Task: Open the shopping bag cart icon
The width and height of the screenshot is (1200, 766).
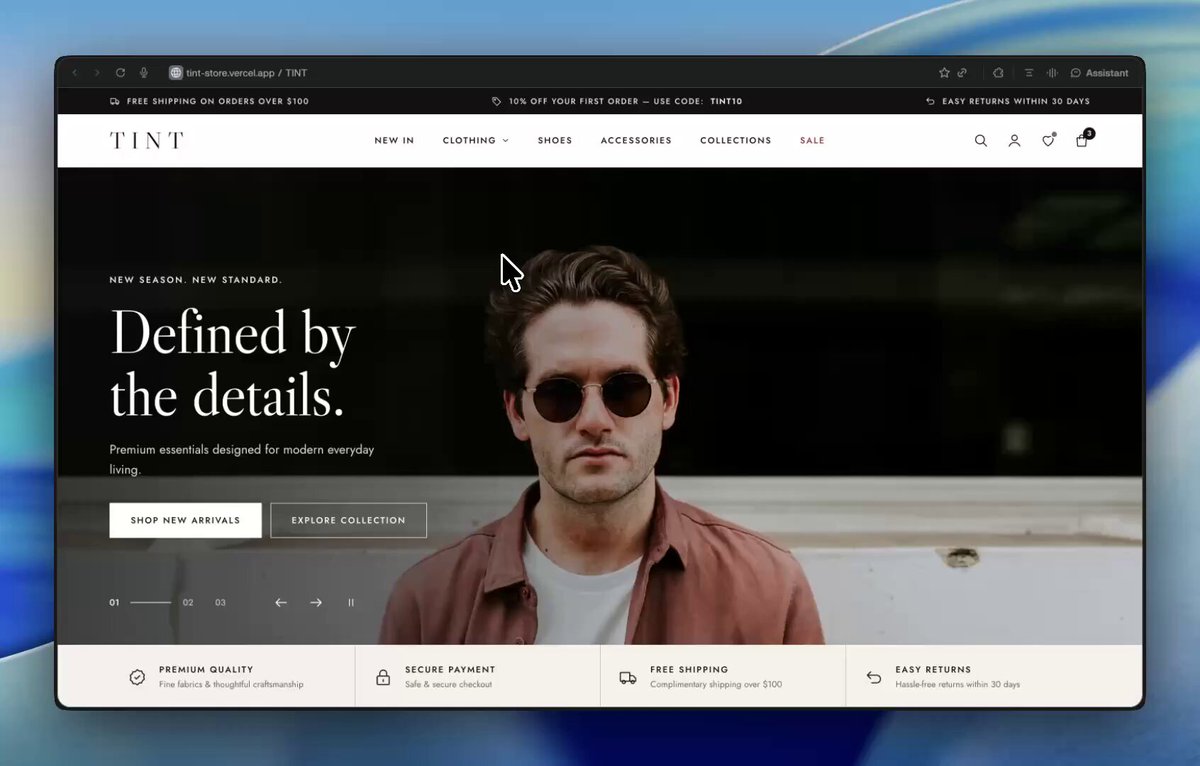Action: click(x=1082, y=140)
